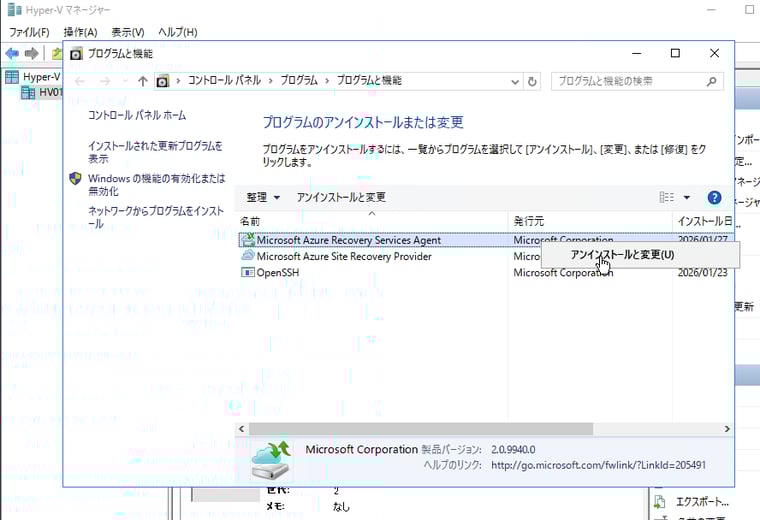This screenshot has height=520, width=760.
Task: Click the control panel icon in the address bar
Action: pos(162,81)
